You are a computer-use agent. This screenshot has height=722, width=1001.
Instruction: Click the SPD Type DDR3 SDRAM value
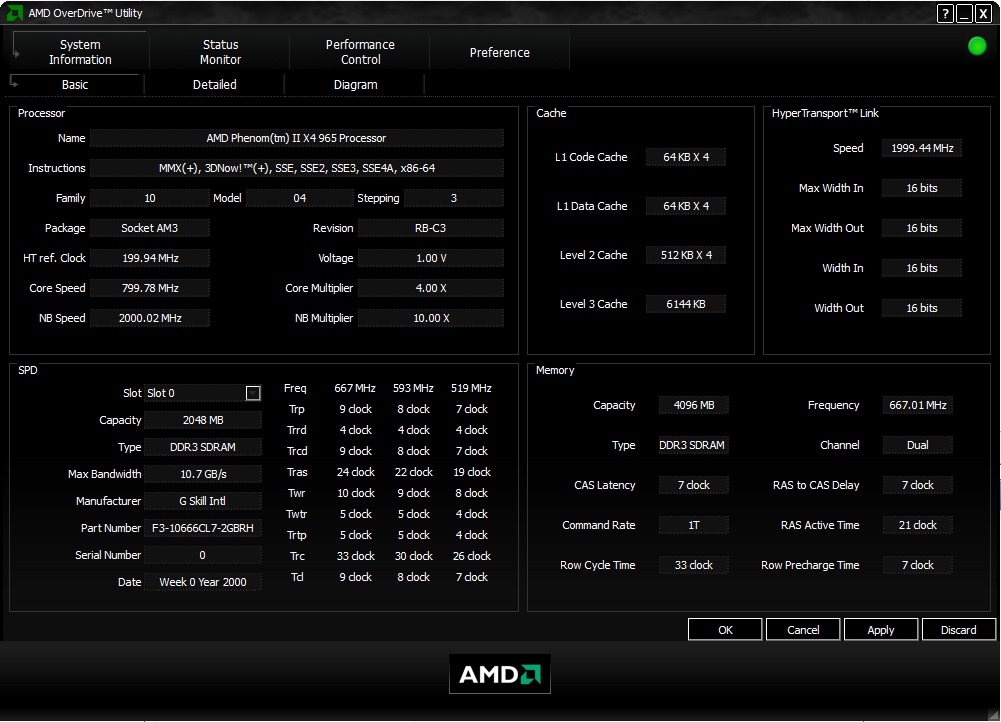[203, 447]
